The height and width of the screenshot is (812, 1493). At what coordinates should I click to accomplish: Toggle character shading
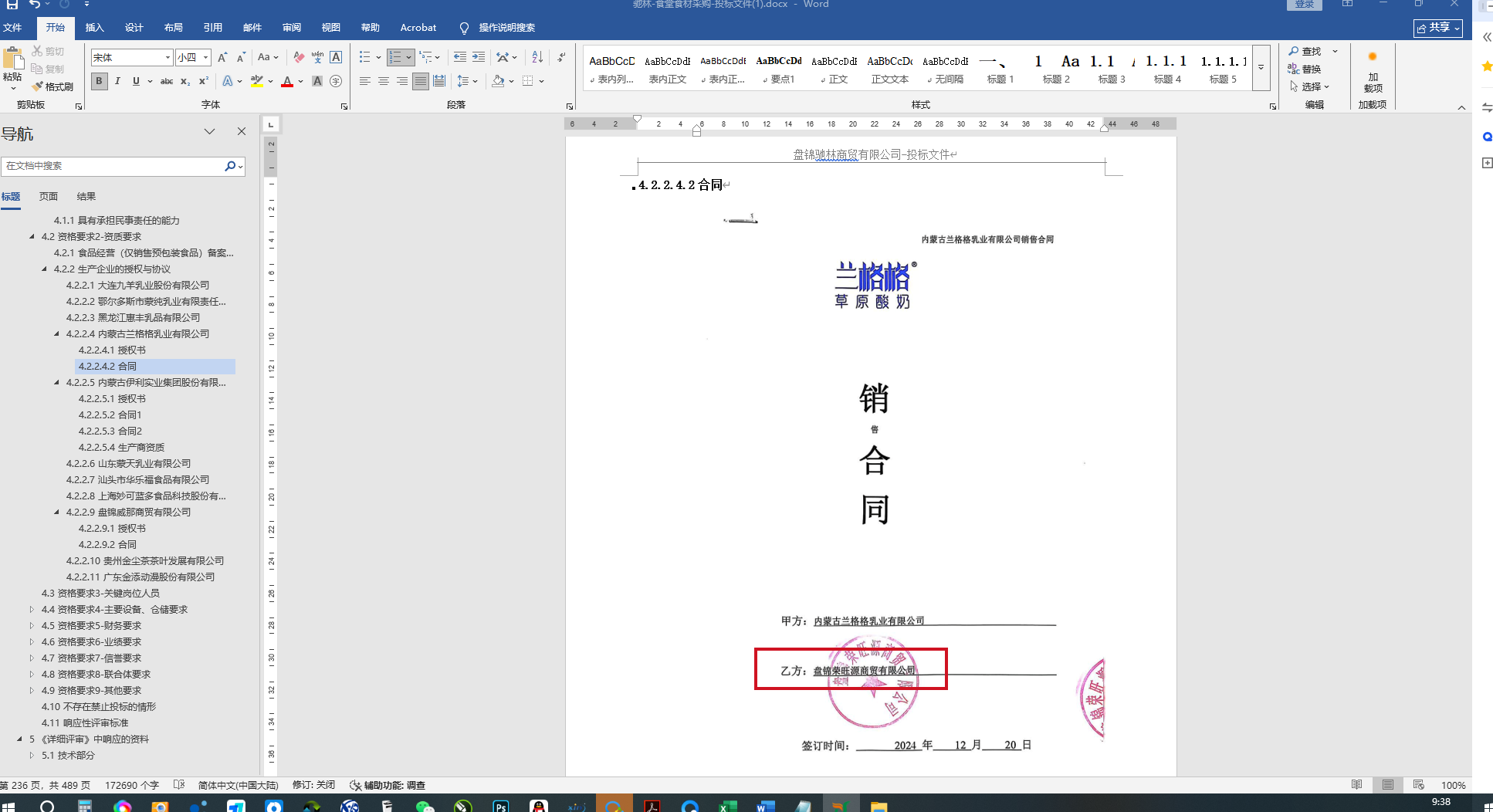(x=317, y=81)
